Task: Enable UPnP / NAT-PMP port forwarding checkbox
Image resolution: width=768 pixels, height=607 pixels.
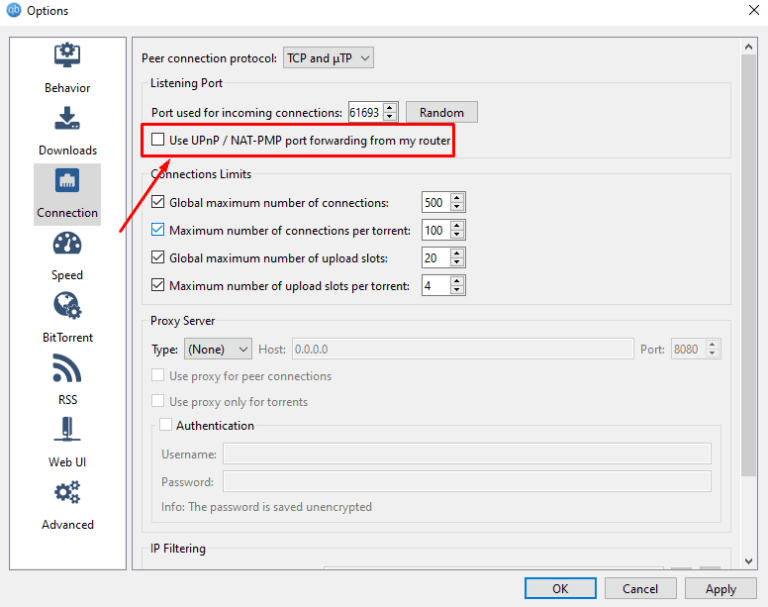Action: coord(158,140)
